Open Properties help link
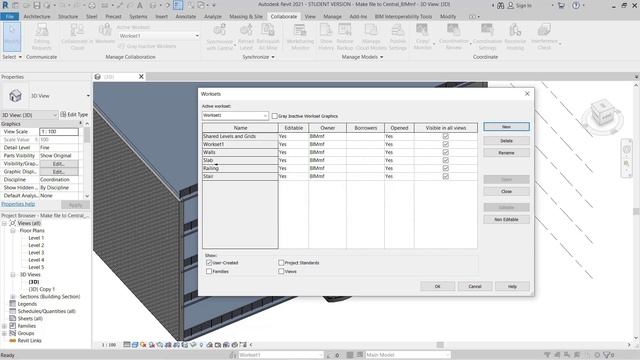 tap(18, 204)
